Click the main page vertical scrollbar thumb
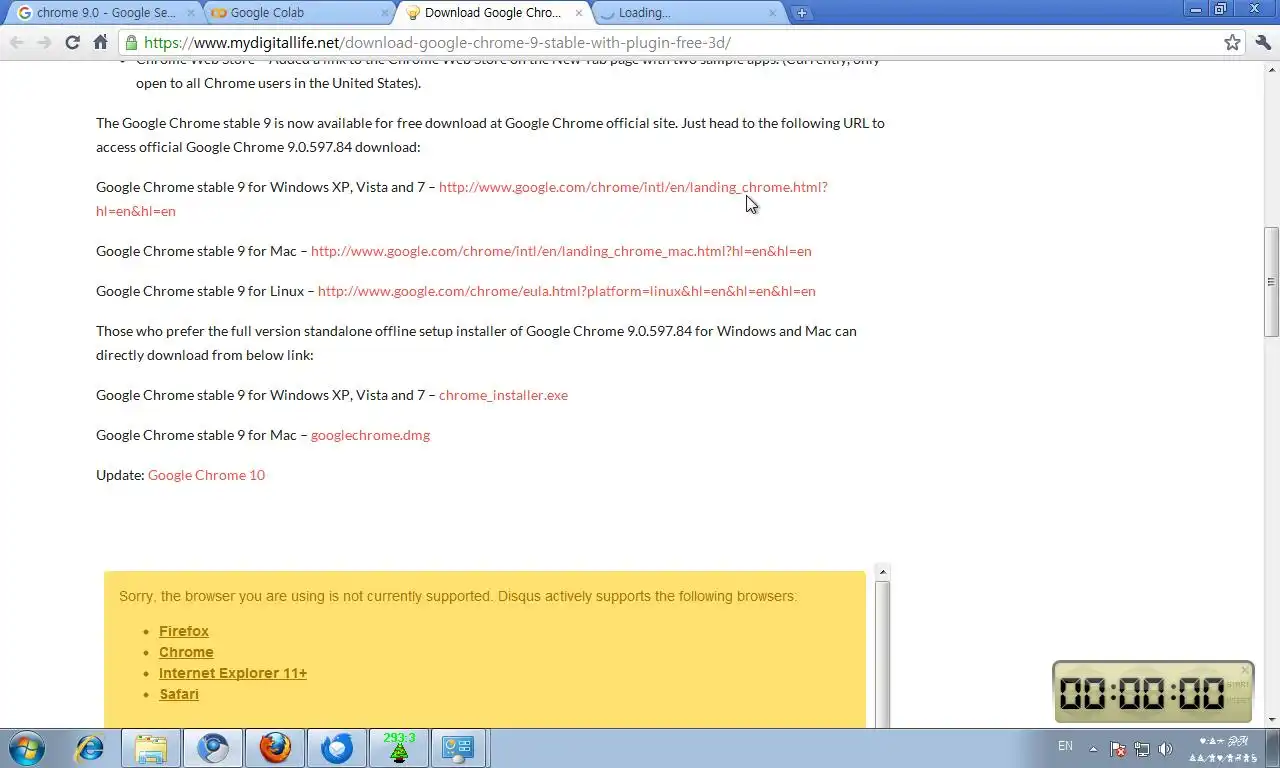Viewport: 1280px width, 768px height. click(1271, 282)
